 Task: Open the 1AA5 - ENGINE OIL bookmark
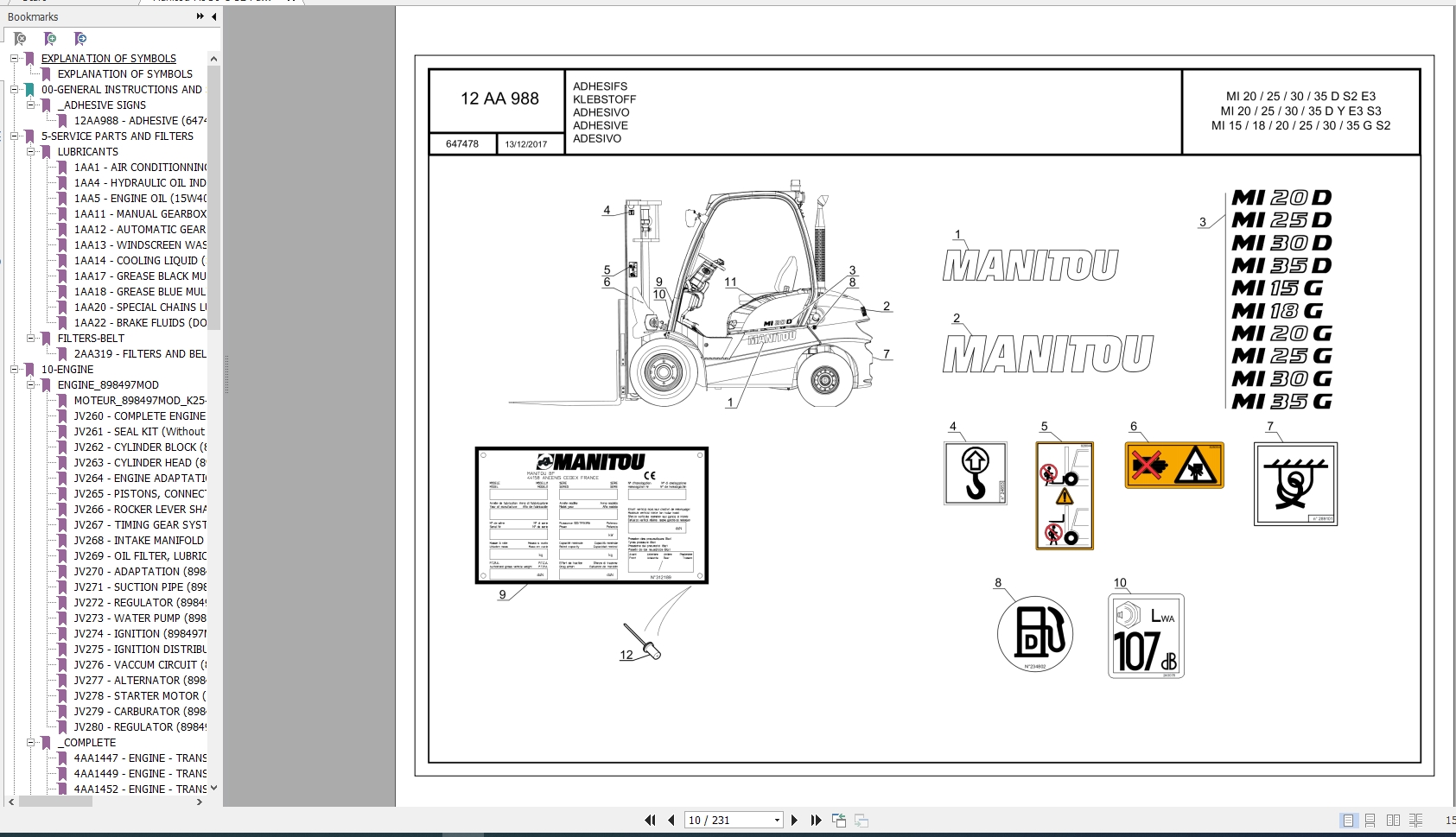click(x=140, y=199)
